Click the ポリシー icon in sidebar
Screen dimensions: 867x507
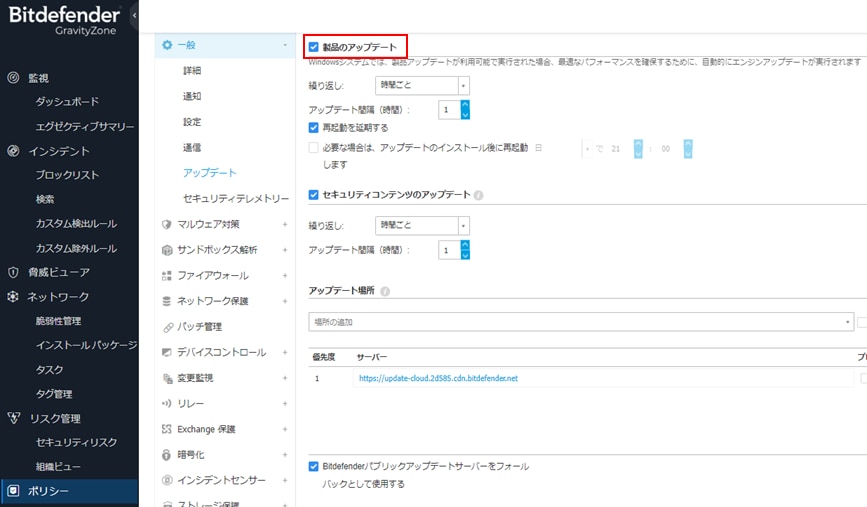(x=13, y=490)
